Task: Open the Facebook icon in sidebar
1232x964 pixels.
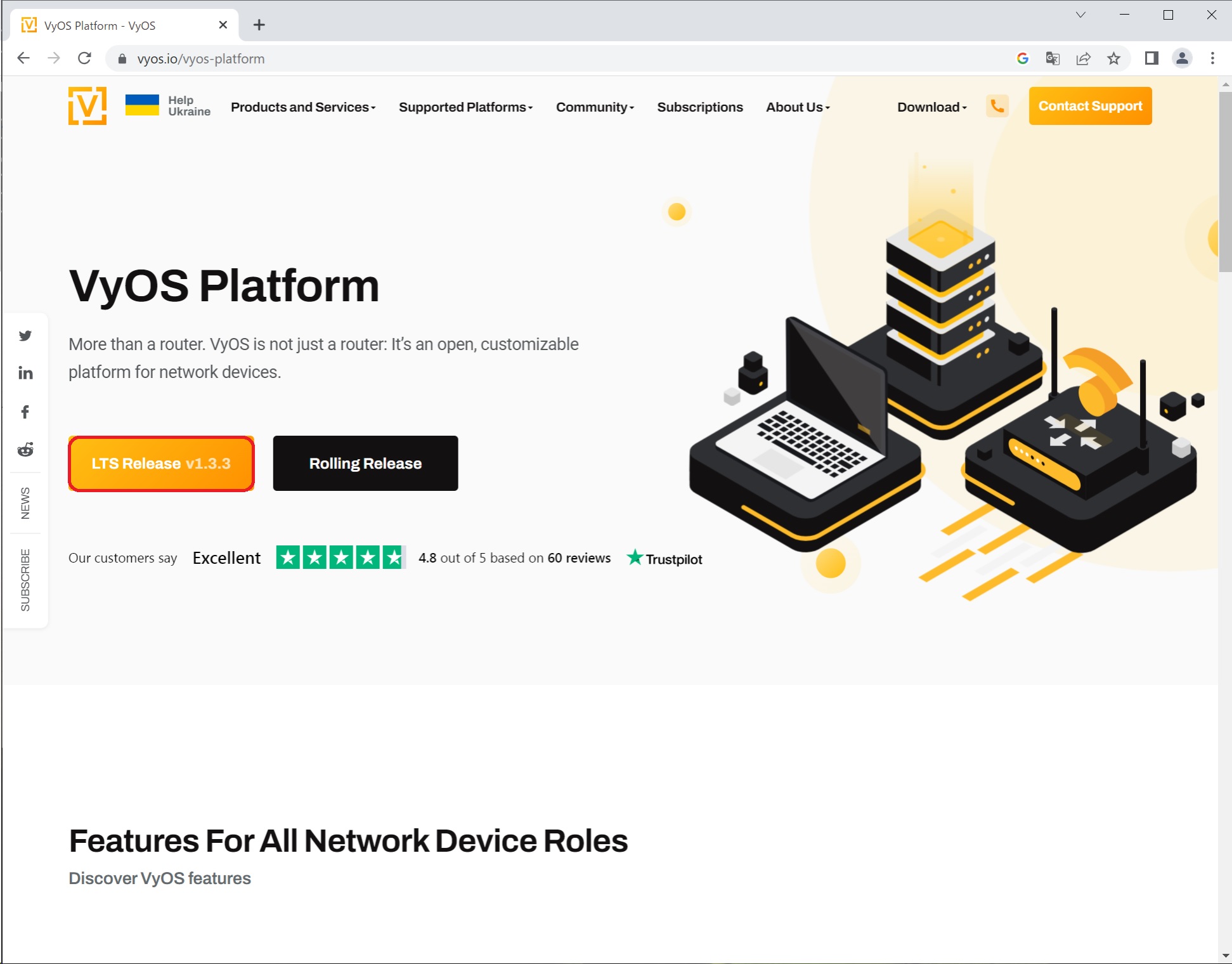Action: 25,412
